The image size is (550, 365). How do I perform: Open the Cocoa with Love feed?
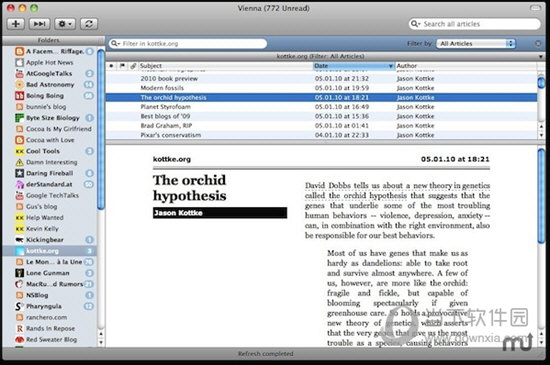click(49, 140)
